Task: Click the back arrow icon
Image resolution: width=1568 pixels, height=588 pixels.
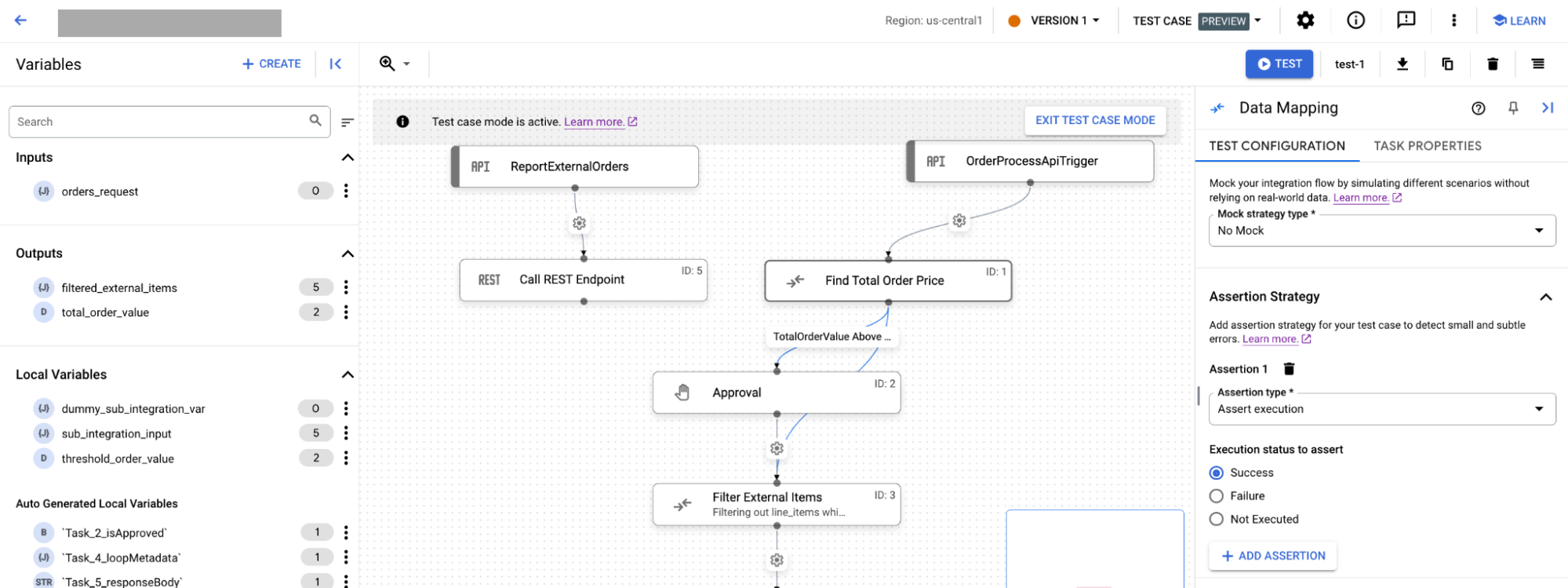Action: 20,20
